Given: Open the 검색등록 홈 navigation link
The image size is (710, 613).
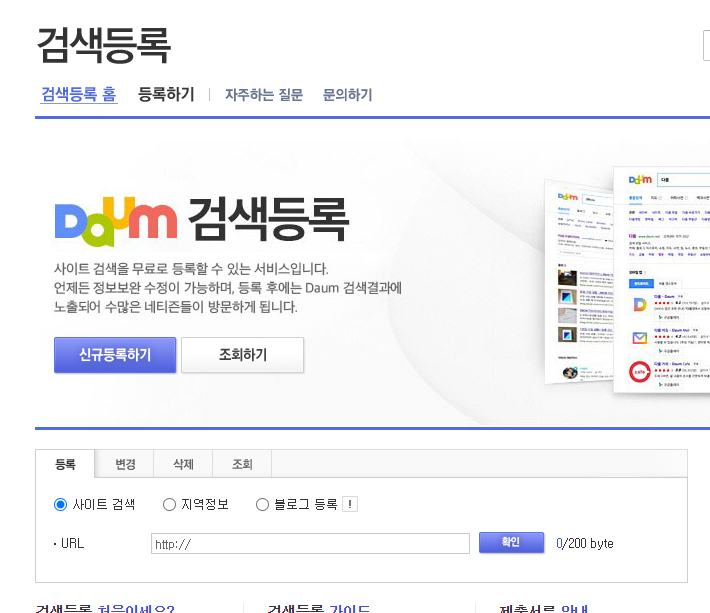Looking at the screenshot, I should click(x=79, y=94).
